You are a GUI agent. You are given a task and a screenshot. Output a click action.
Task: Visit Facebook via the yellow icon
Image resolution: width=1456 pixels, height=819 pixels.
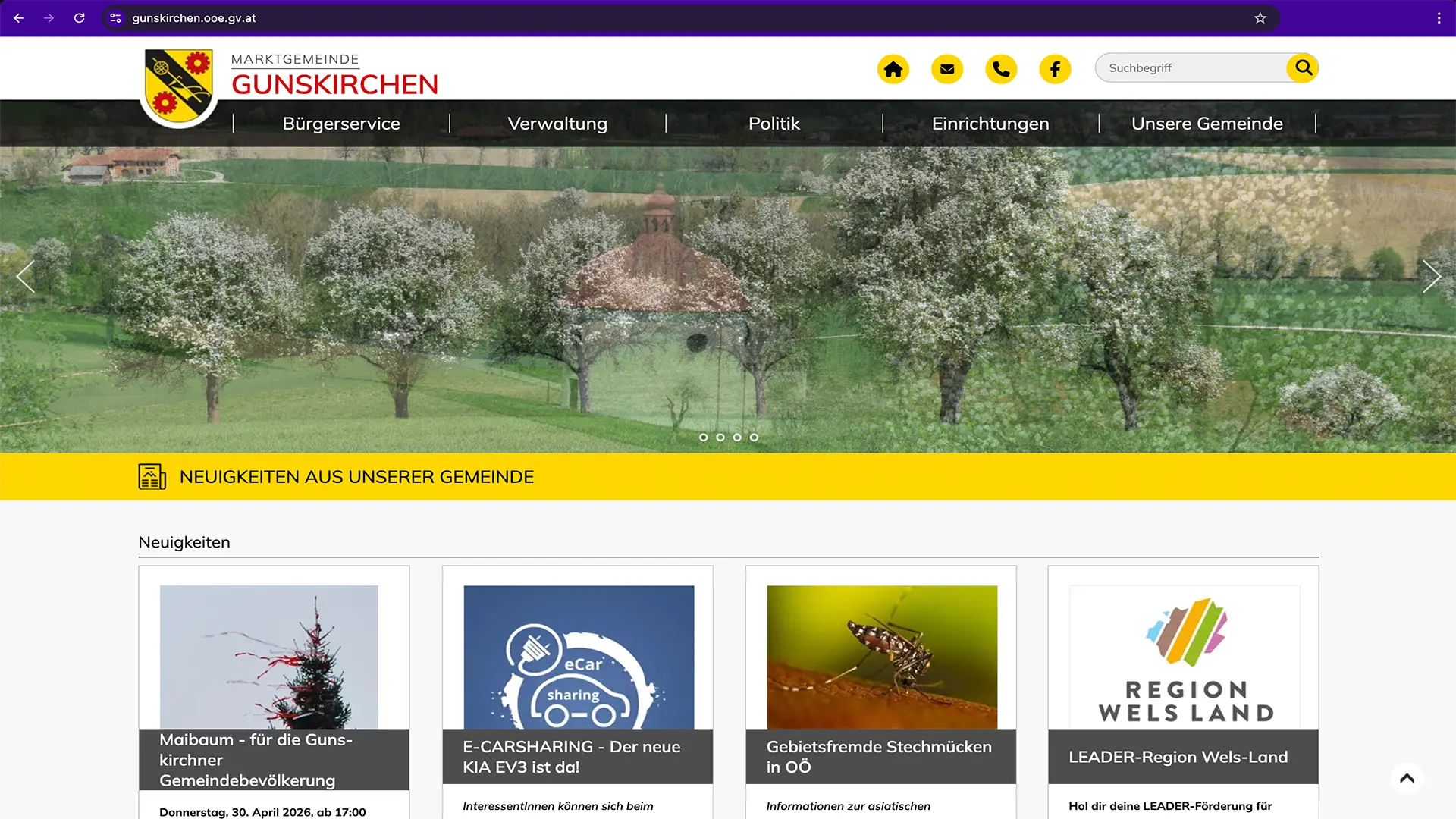pos(1055,69)
